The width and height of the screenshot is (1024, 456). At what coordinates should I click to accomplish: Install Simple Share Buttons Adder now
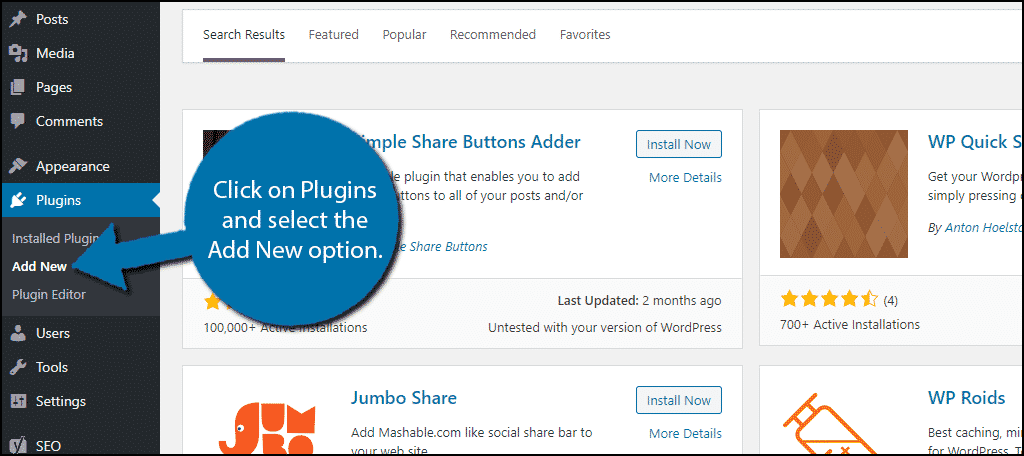679,144
